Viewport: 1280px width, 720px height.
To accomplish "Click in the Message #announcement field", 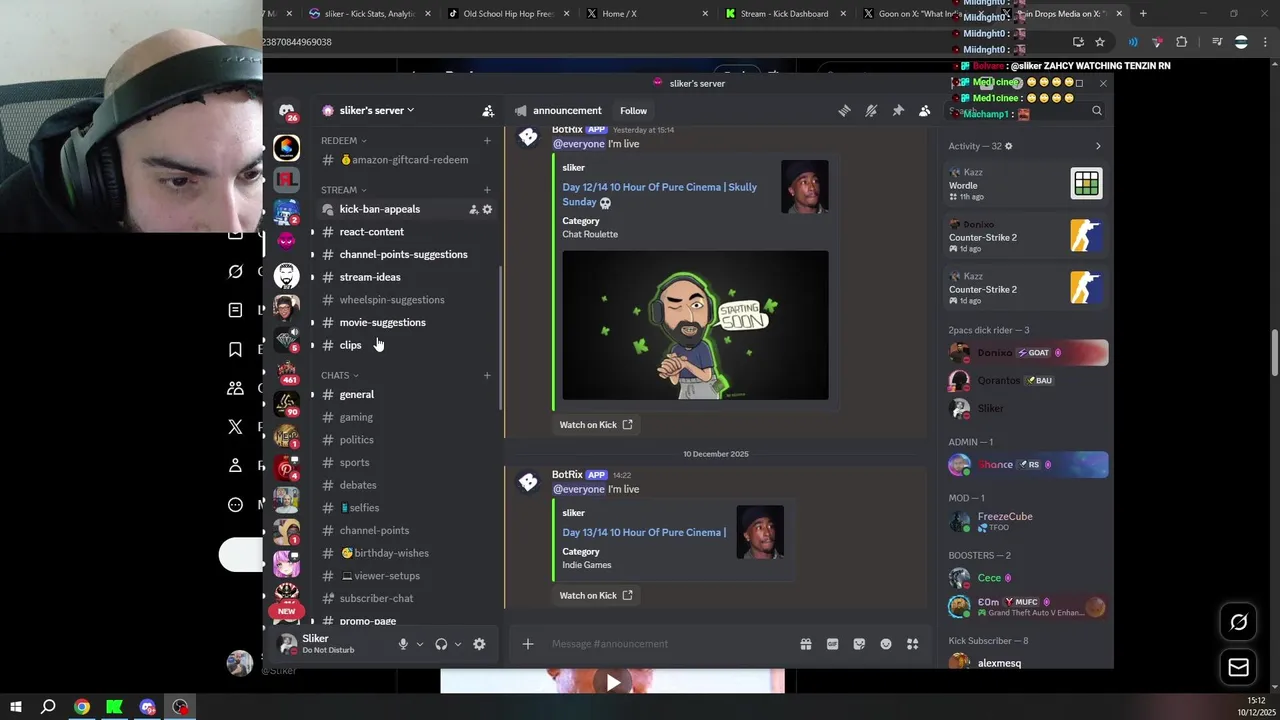I will 670,644.
